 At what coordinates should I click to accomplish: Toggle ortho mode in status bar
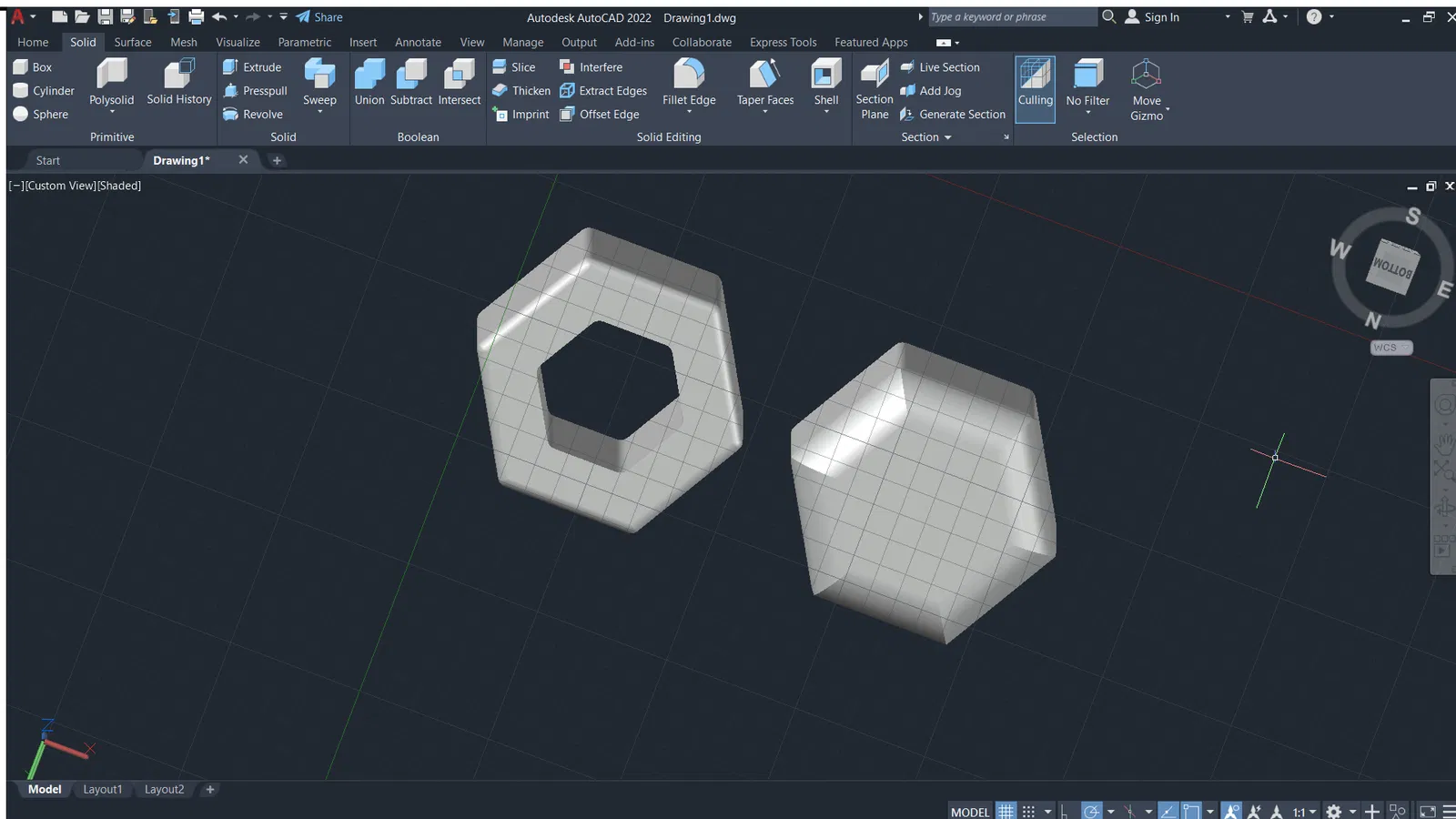(1065, 811)
